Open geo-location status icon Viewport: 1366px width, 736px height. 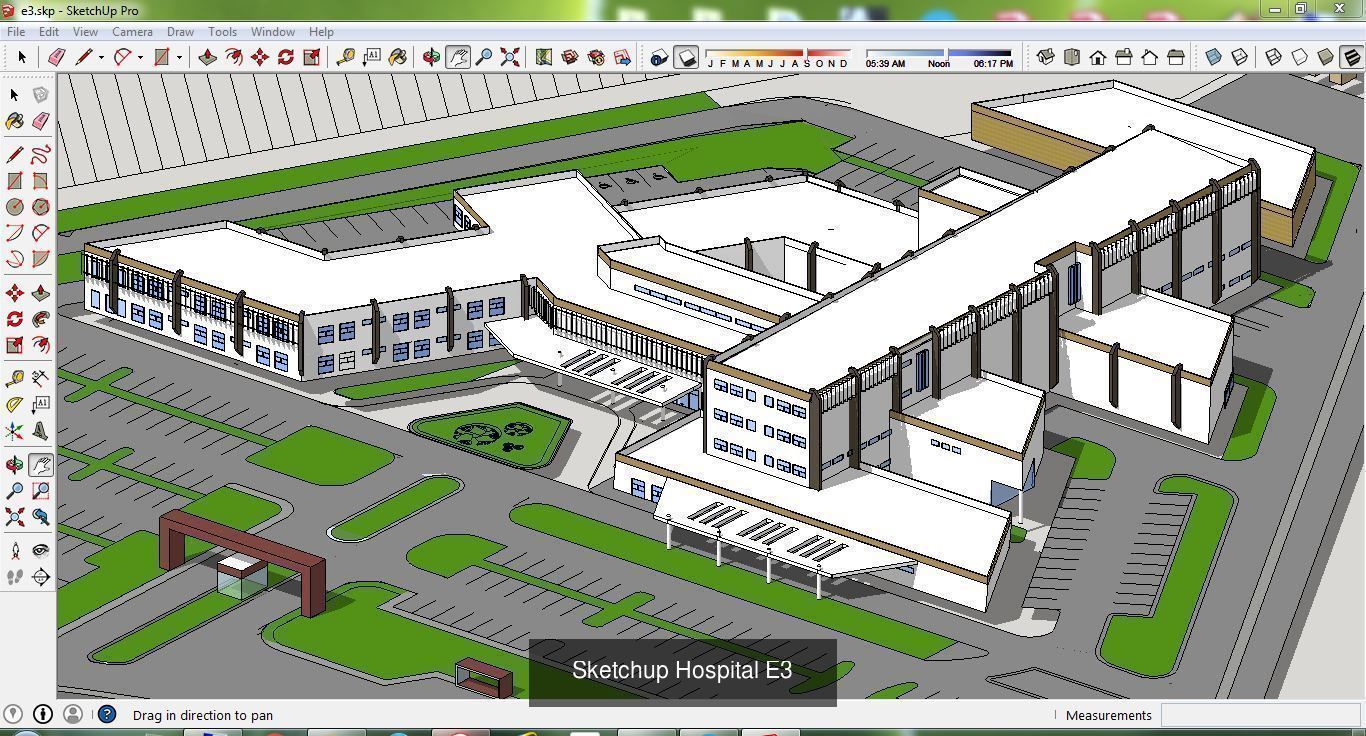click(14, 714)
